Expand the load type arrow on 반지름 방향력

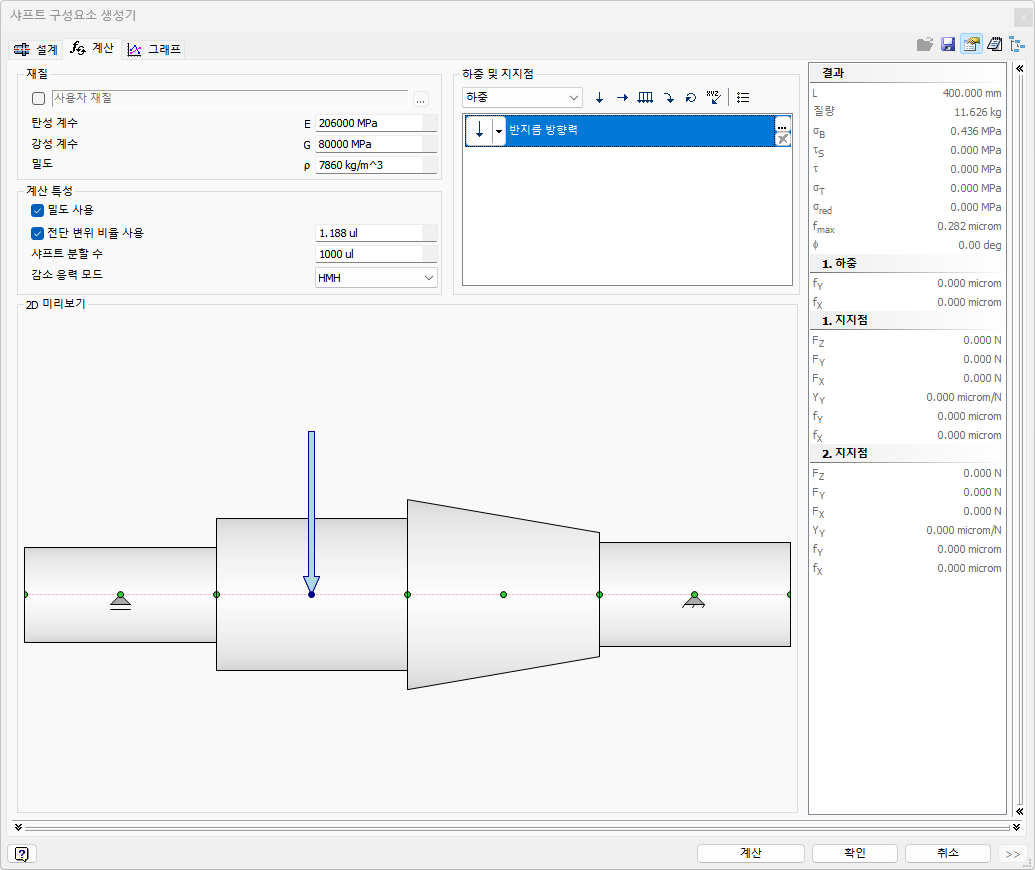(499, 131)
